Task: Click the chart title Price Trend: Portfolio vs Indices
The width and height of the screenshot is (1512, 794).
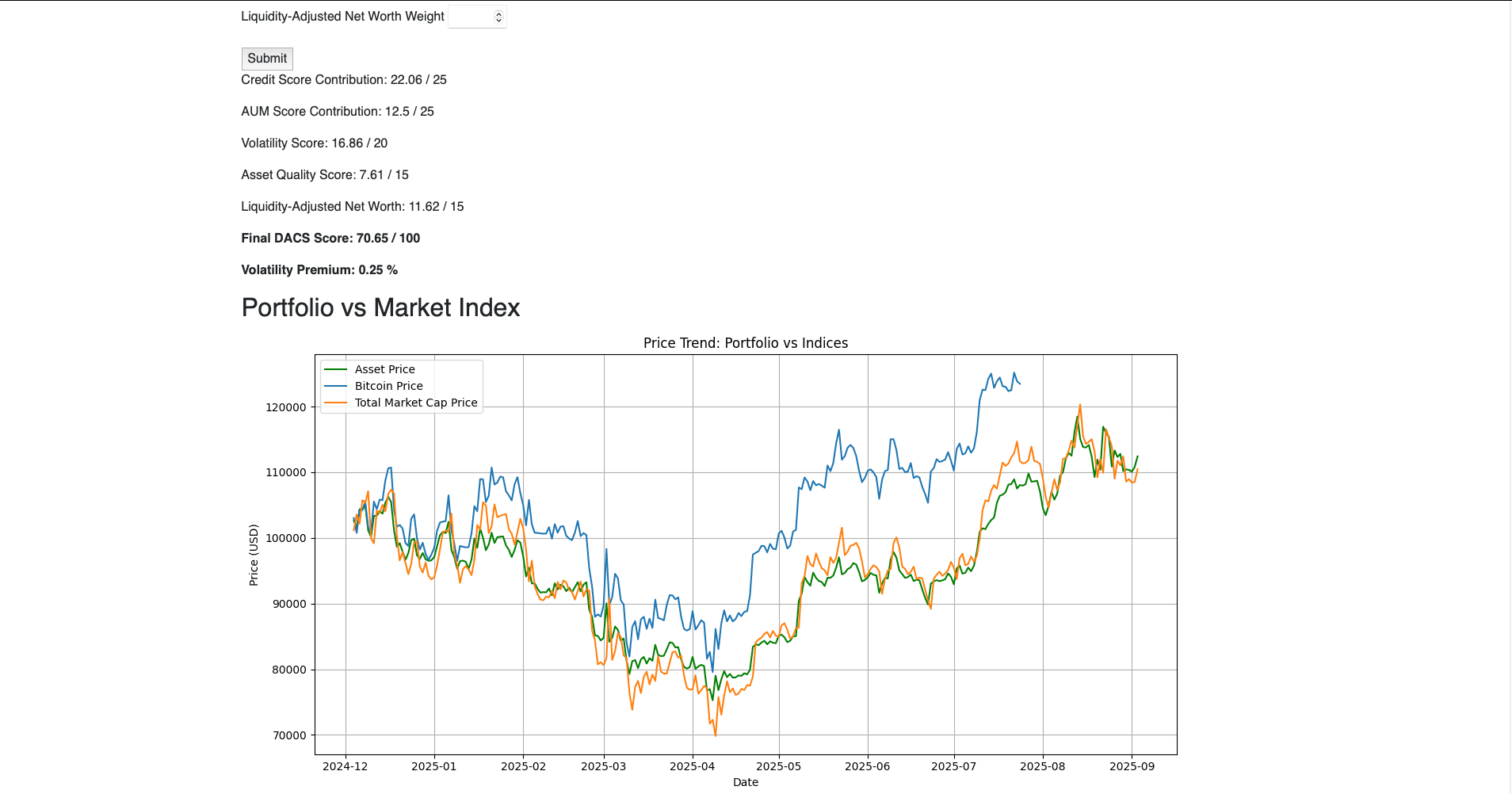Action: click(x=745, y=343)
